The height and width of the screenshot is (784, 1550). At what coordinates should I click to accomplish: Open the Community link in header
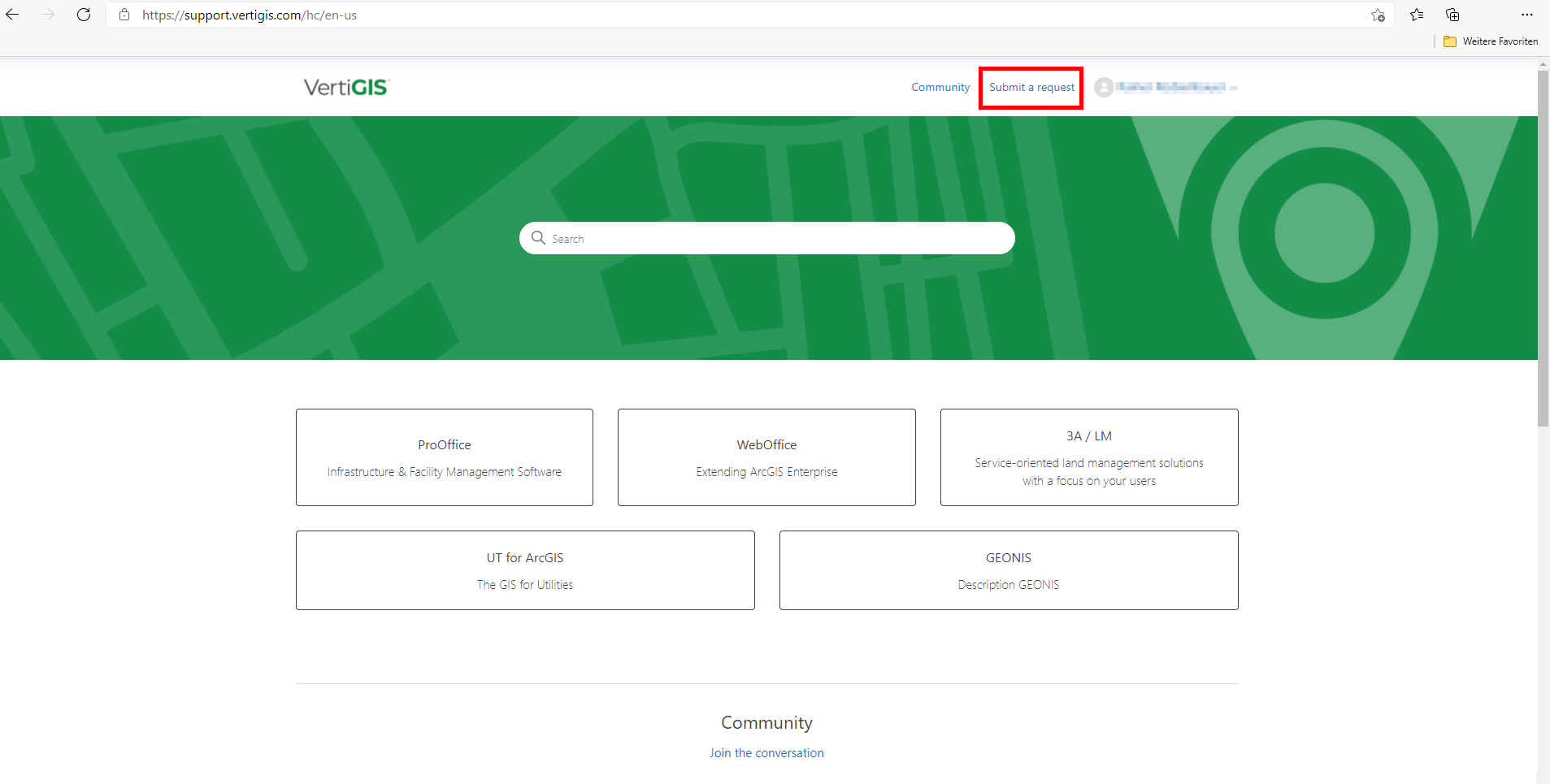[940, 87]
